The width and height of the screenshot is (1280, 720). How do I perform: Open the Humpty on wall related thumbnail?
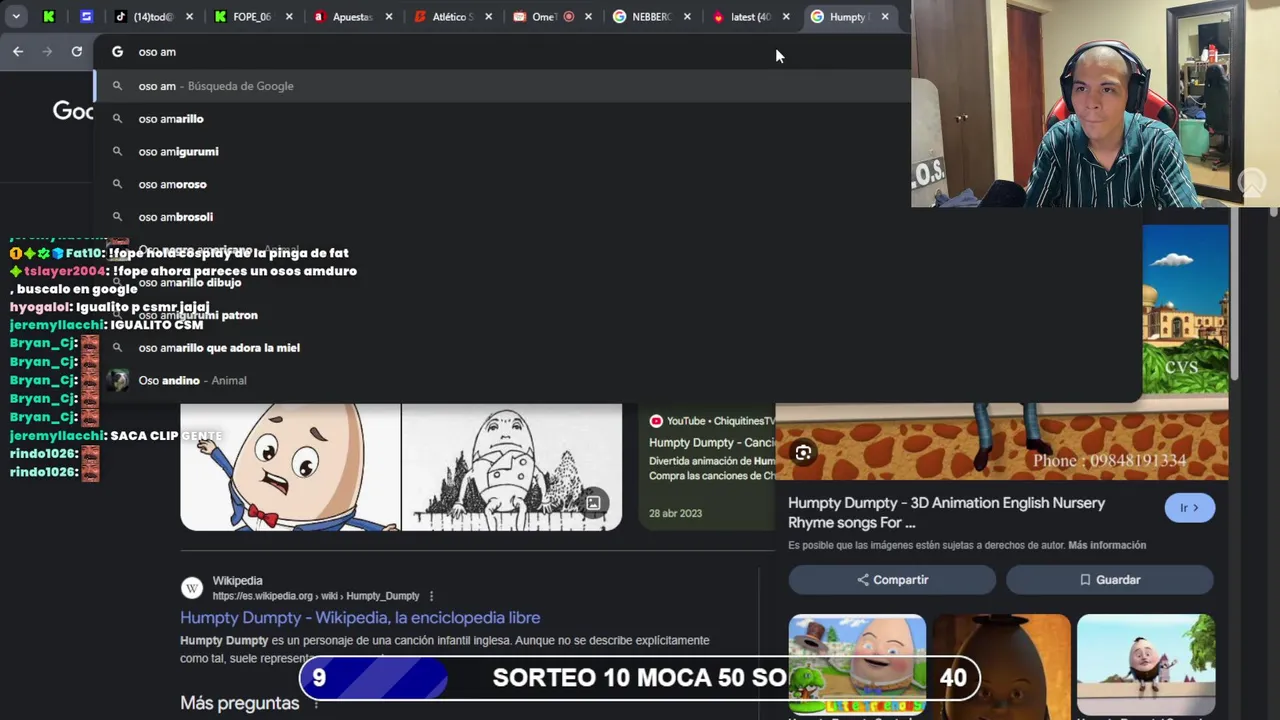[x=1146, y=666]
